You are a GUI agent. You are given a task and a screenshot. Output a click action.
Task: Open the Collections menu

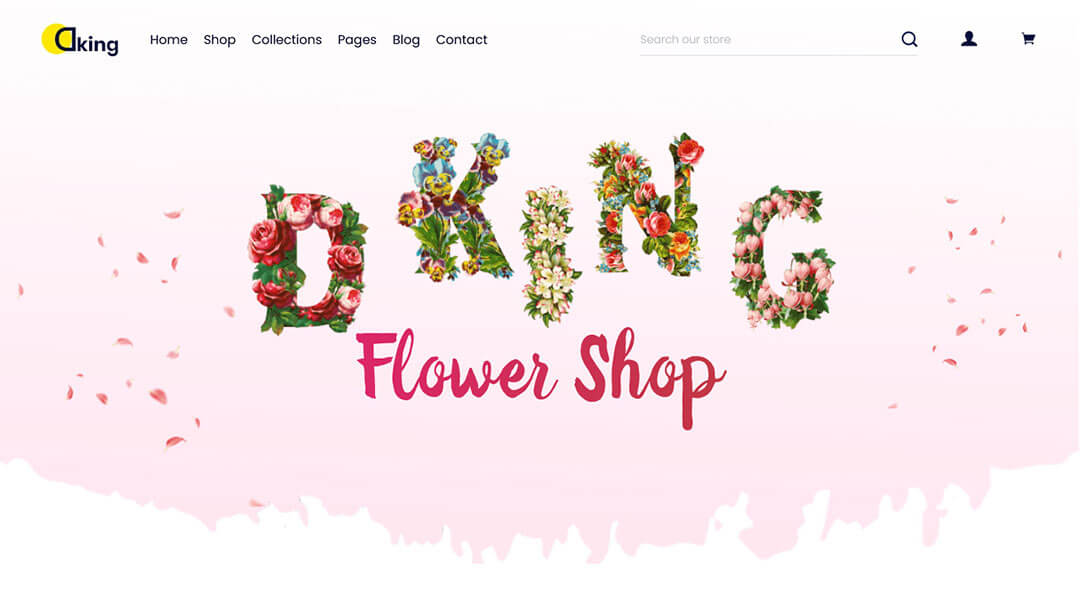click(x=287, y=40)
